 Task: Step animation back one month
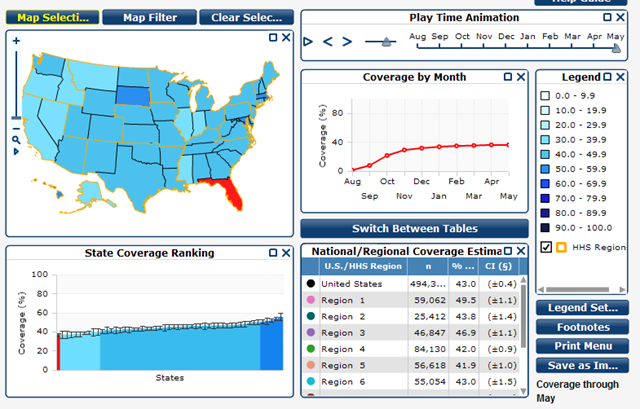click(x=327, y=42)
